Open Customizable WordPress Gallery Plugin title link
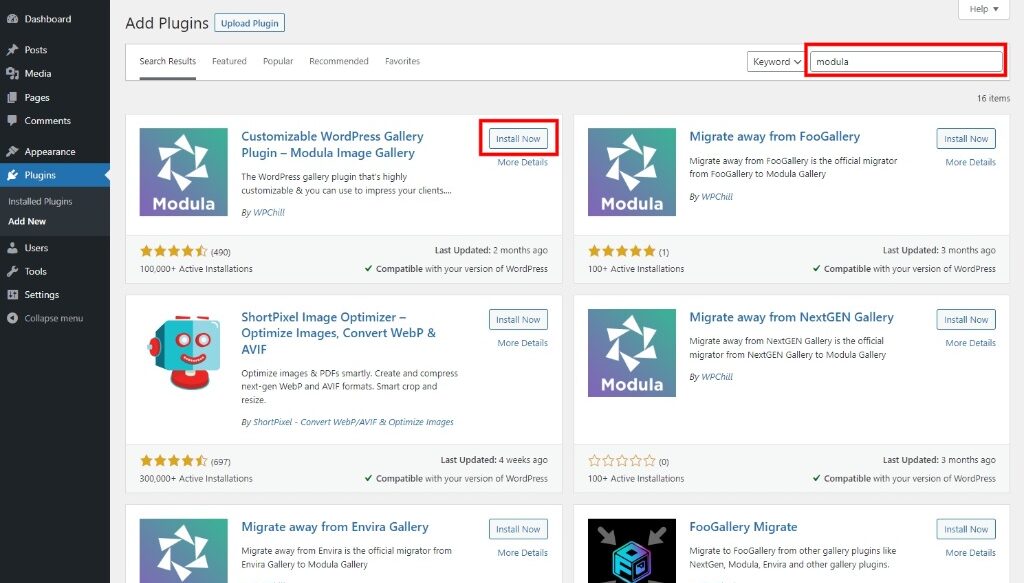This screenshot has height=583, width=1024. [332, 144]
